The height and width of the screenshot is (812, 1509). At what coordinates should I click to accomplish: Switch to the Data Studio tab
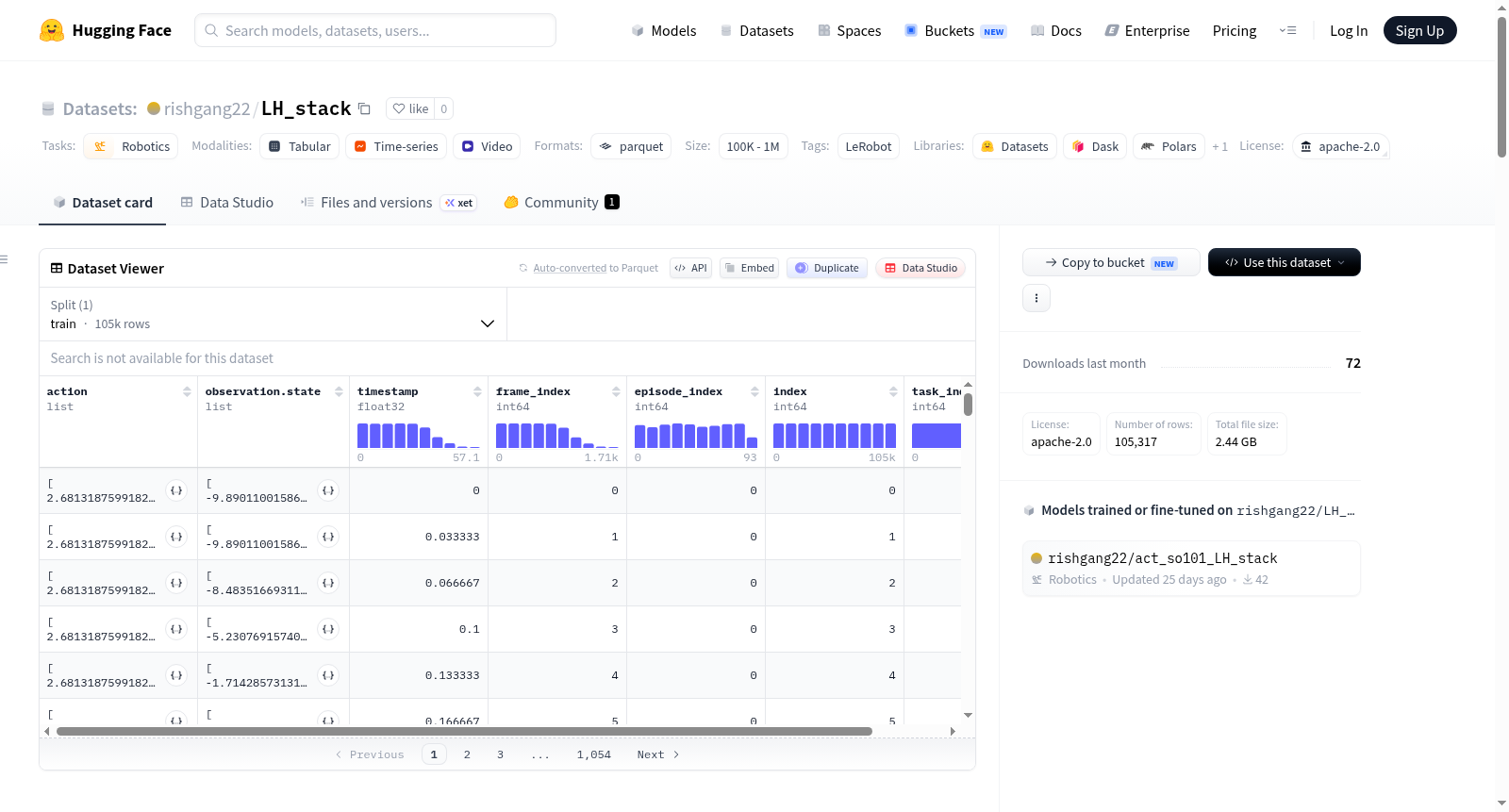[x=227, y=203]
